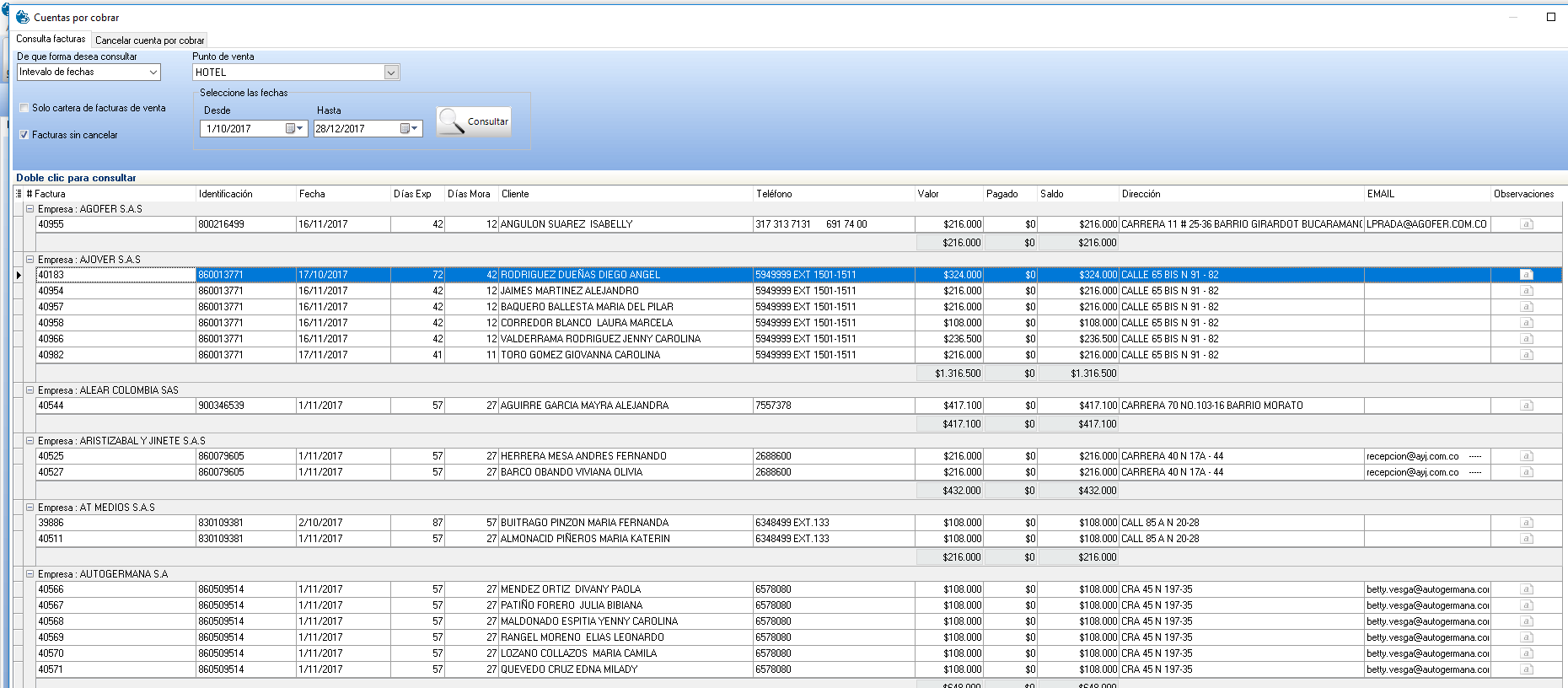Open the Punto de venta HOTEL dropdown
1568x688 pixels.
[391, 73]
